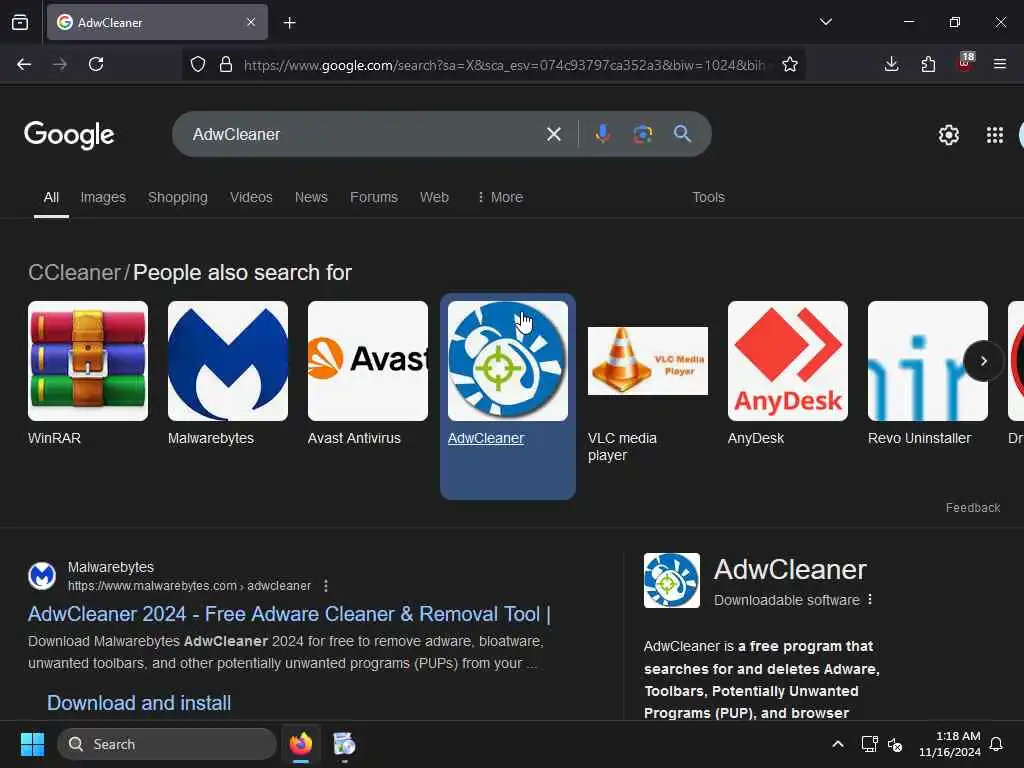Bookmark this page with the star
The width and height of the screenshot is (1024, 768).
click(x=790, y=64)
